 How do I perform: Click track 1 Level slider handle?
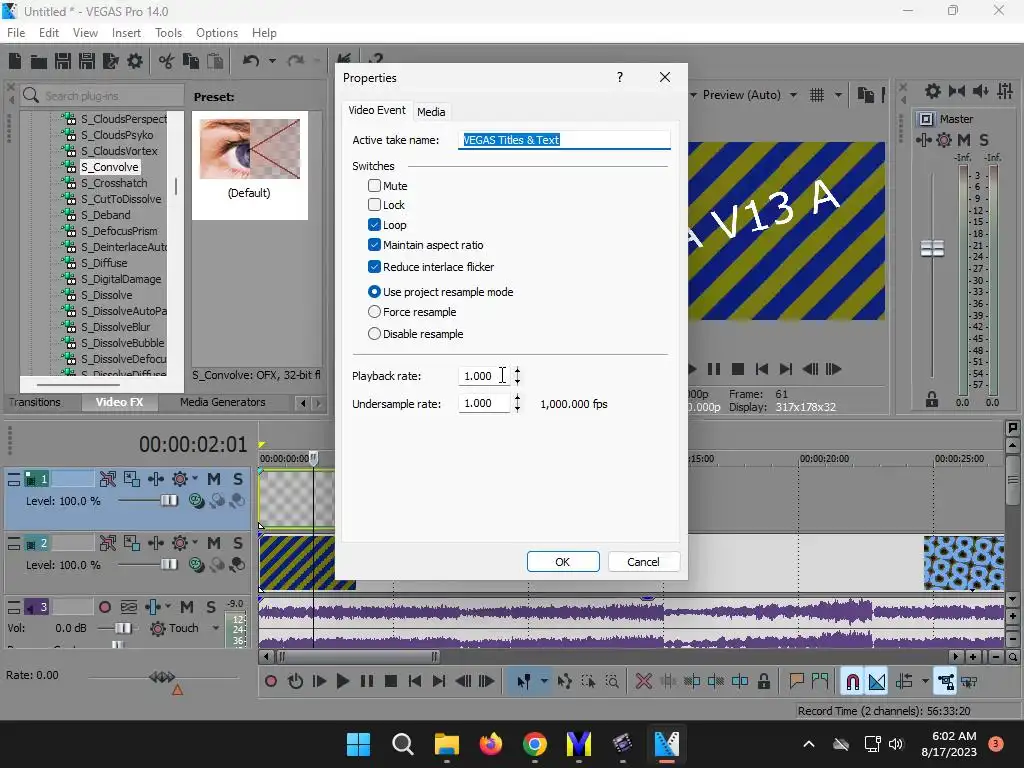pyautogui.click(x=169, y=501)
